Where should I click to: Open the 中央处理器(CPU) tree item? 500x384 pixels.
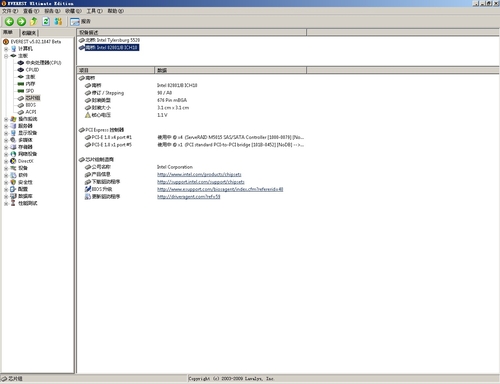44,63
